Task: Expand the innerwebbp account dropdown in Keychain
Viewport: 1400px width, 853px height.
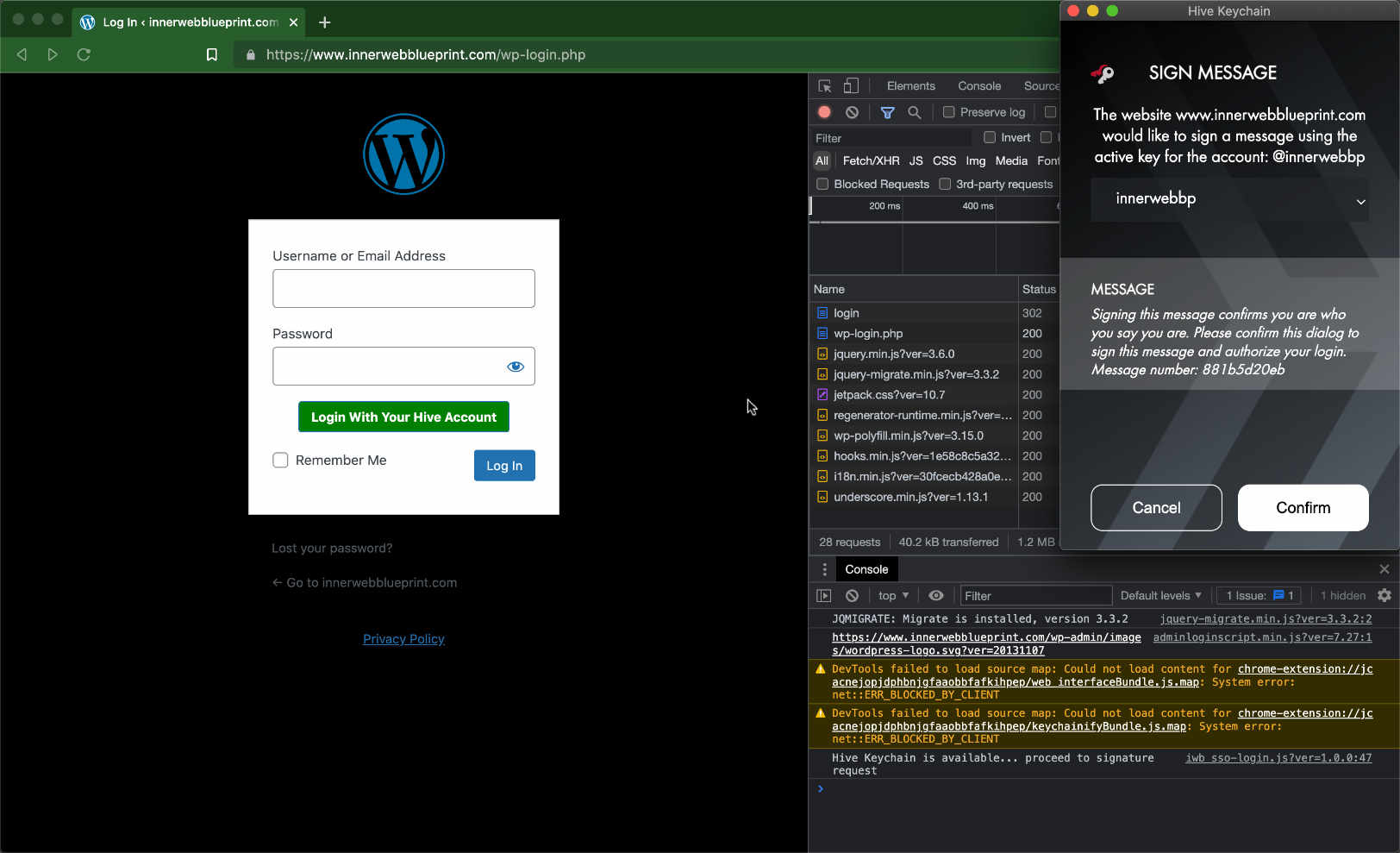Action: tap(1229, 199)
